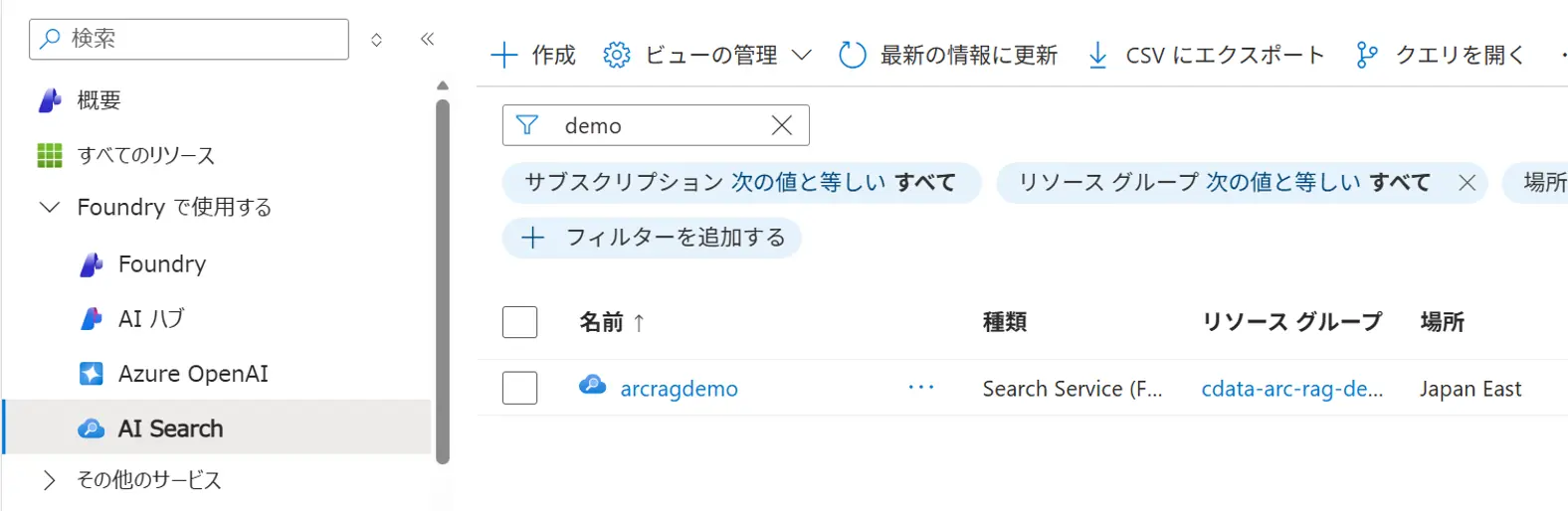This screenshot has width=1568, height=511.
Task: Click the sidebar scrollbar up arrow
Action: pos(443,85)
